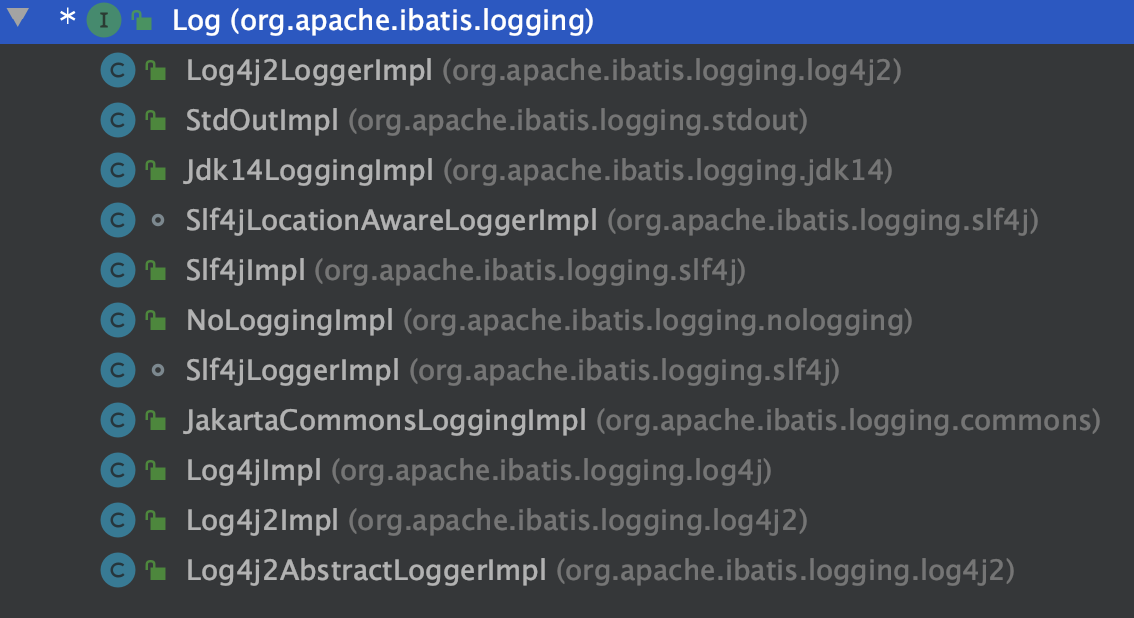Click the class icon beside Jdk14LoggingImpl
This screenshot has height=618, width=1134.
click(x=118, y=171)
